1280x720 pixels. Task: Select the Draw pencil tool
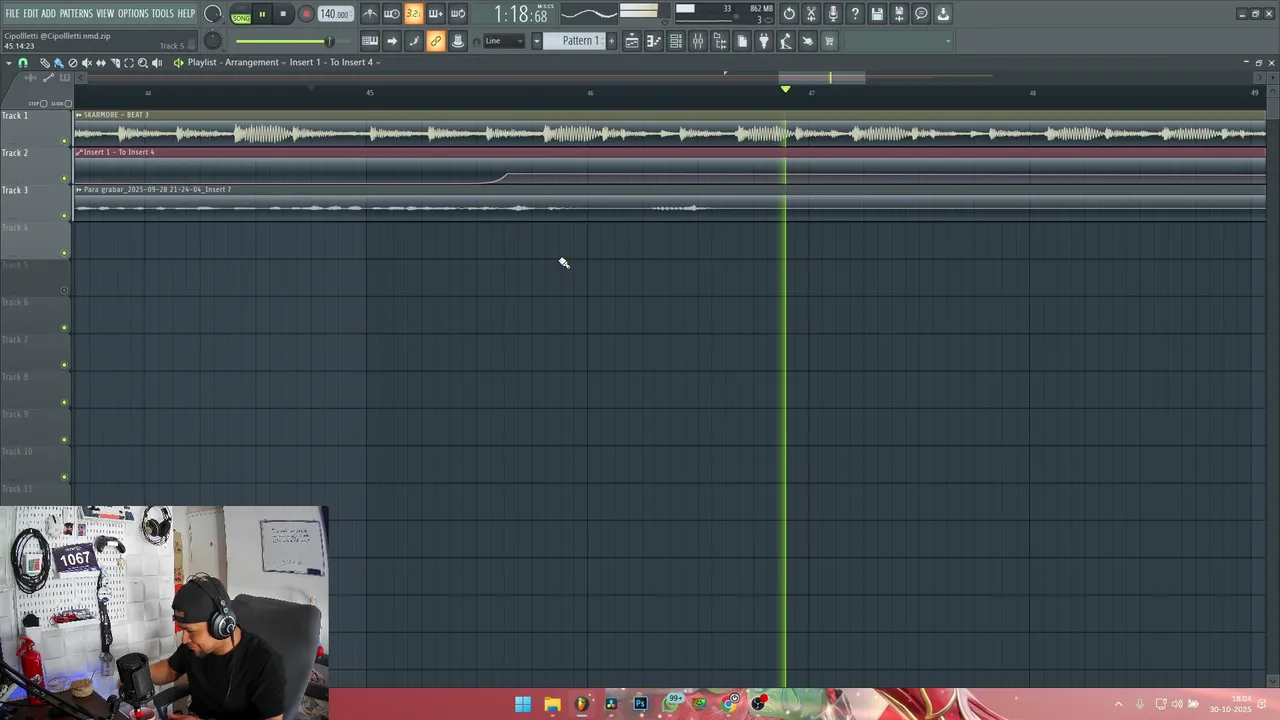44,63
